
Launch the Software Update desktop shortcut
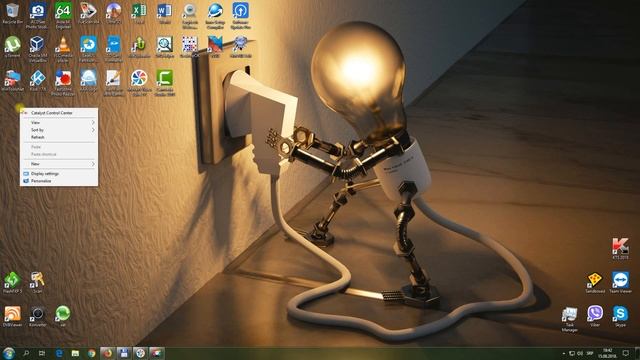(x=240, y=15)
